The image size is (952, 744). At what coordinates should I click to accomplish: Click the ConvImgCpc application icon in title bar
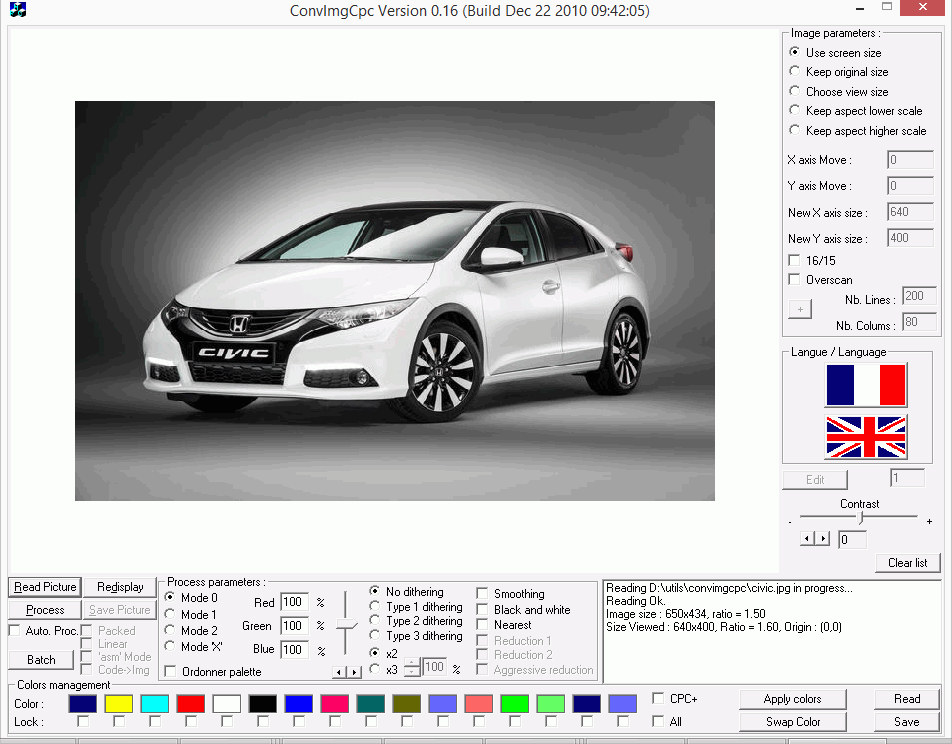(18, 10)
